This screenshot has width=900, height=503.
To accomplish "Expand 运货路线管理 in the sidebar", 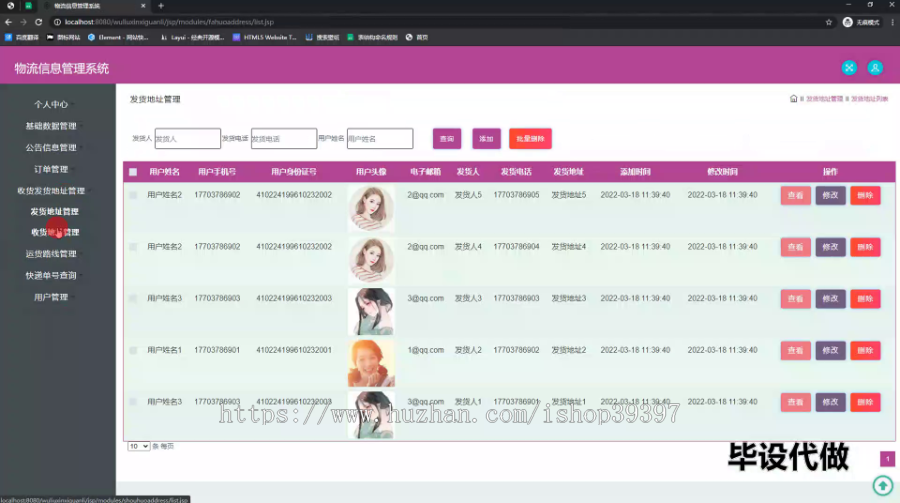I will pos(51,254).
